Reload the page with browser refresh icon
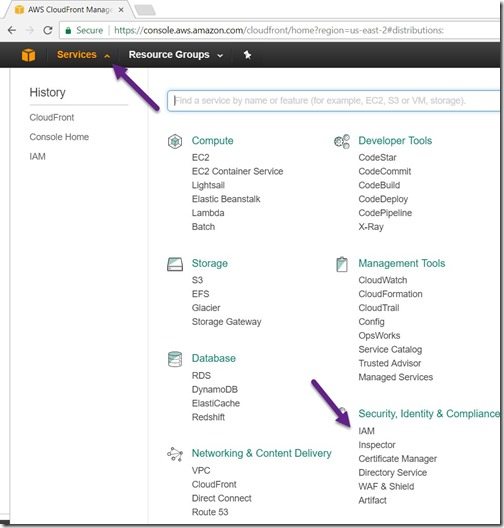The width and height of the screenshot is (504, 528). (48, 30)
